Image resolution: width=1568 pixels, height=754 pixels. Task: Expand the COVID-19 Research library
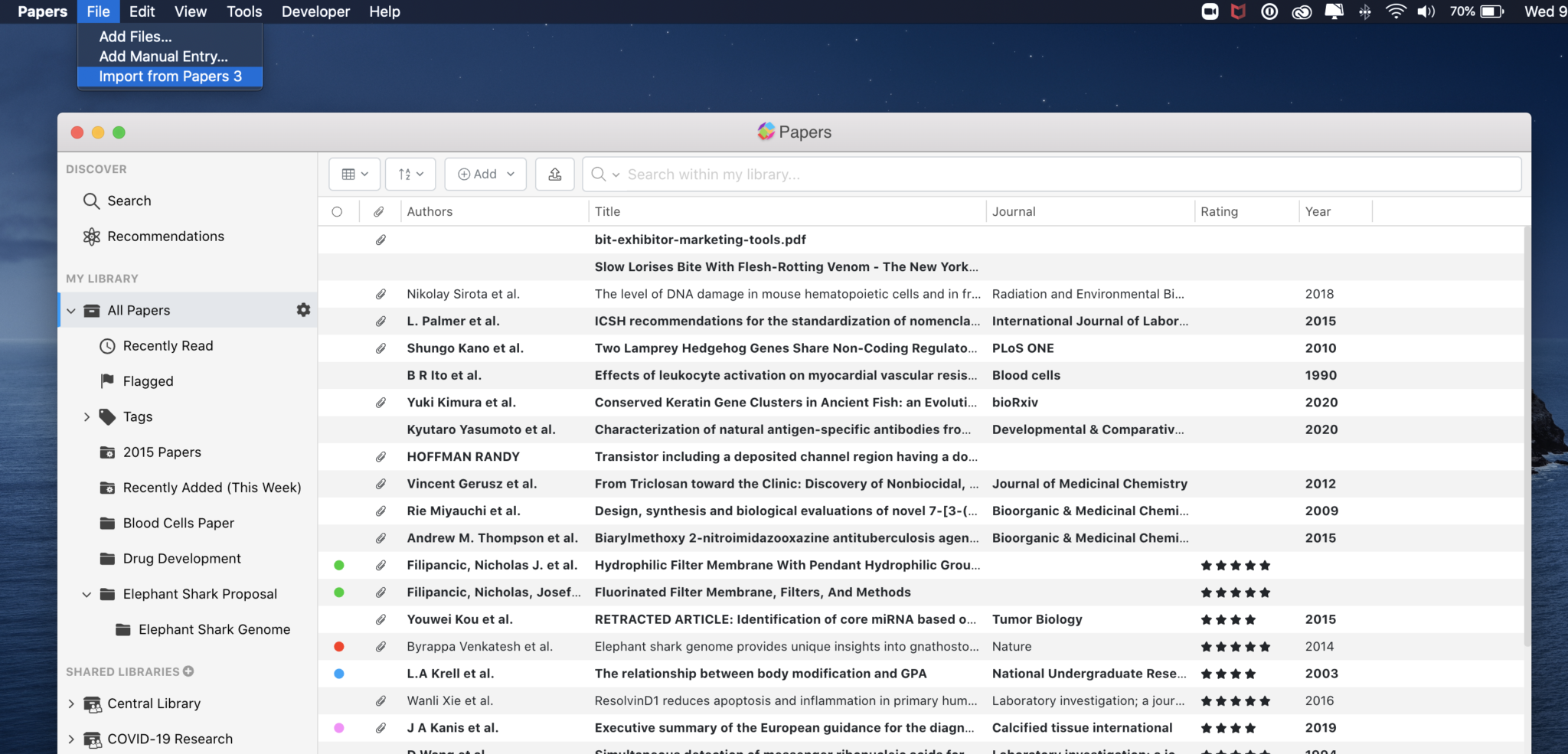point(71,739)
